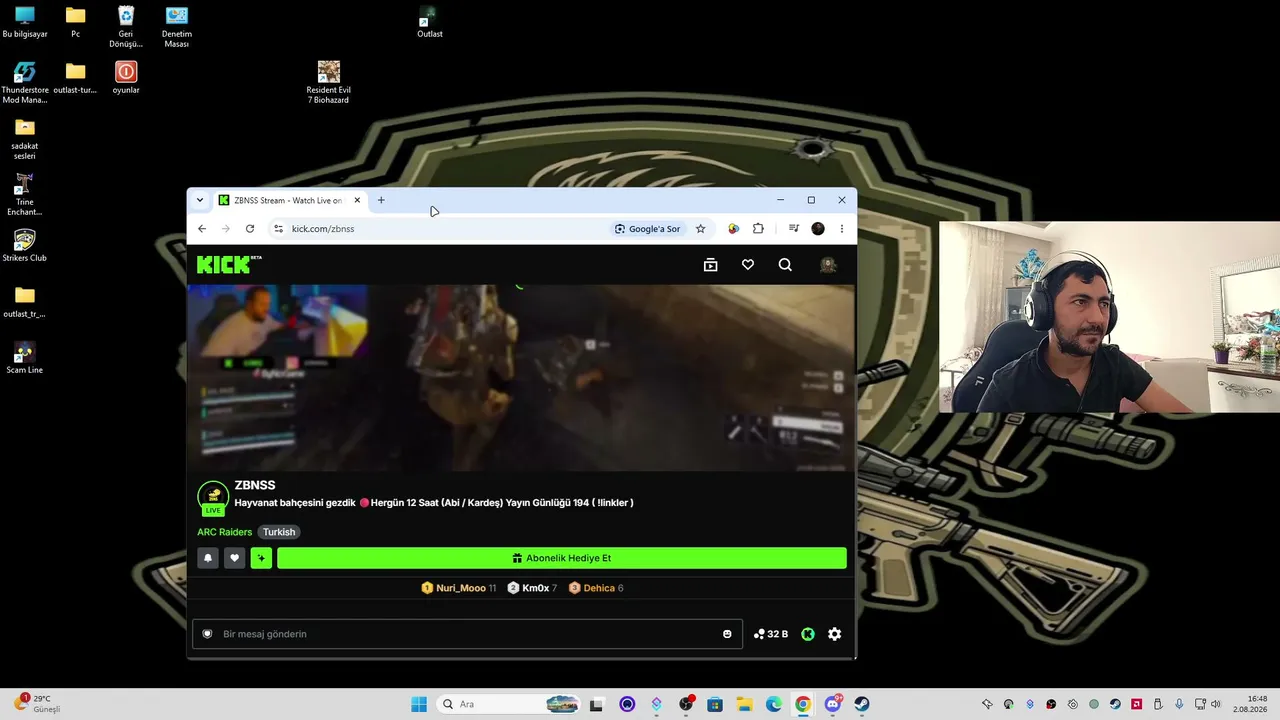Click the ZBNSS stream video player
Screen dimensions: 1280x720
pyautogui.click(x=521, y=378)
